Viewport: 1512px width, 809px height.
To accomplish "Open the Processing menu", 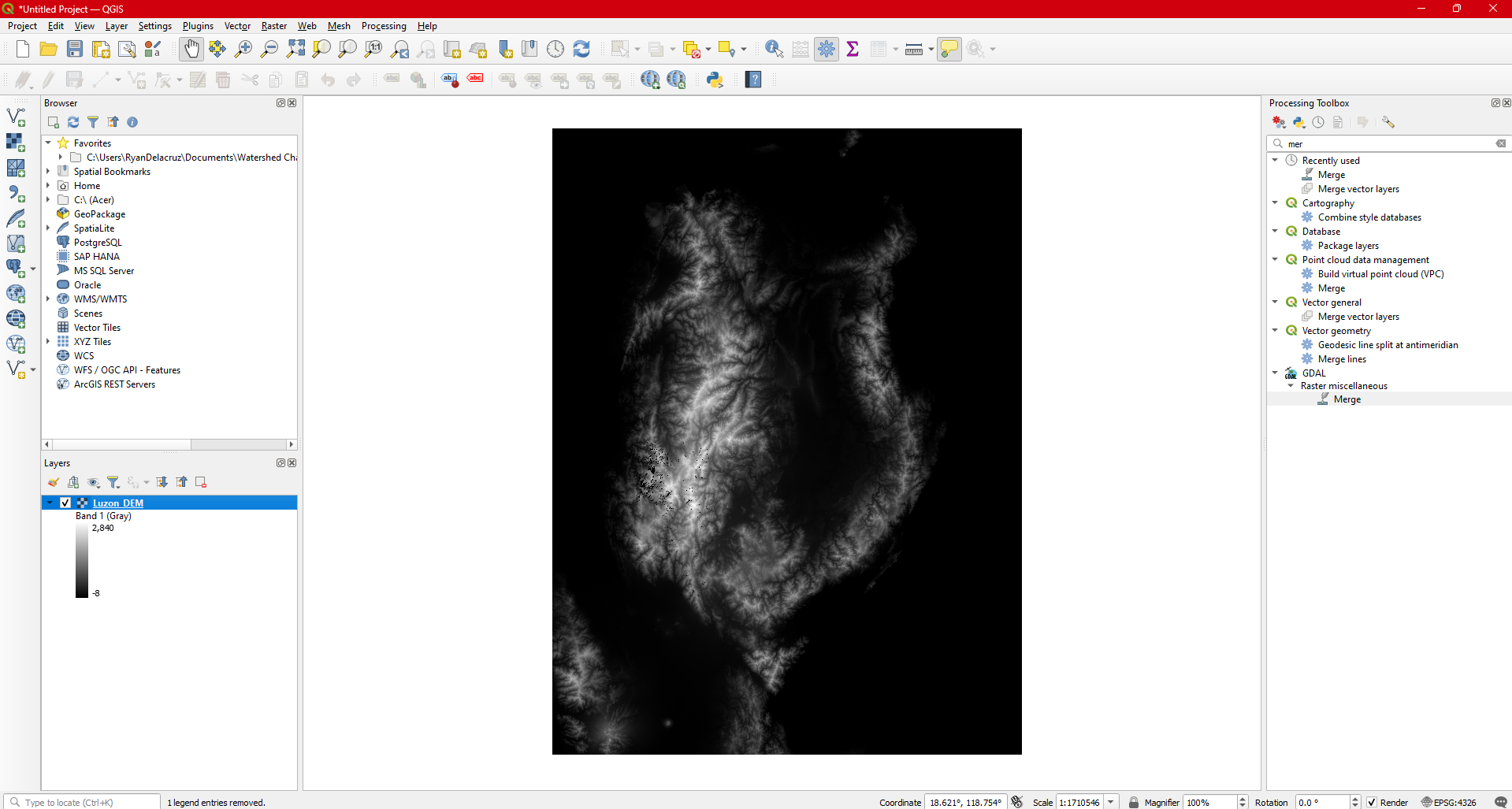I will 384,26.
